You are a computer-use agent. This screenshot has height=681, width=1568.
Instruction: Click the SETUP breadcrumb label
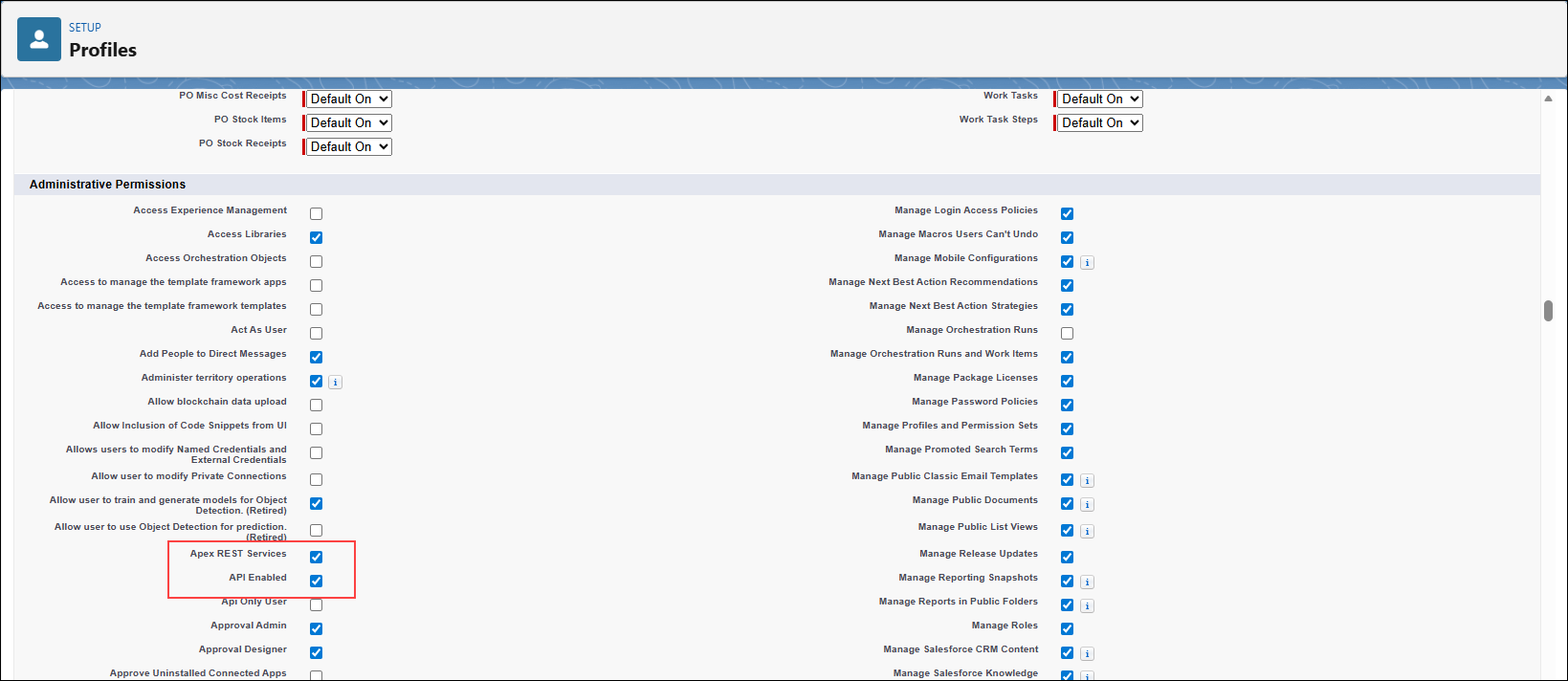point(85,28)
